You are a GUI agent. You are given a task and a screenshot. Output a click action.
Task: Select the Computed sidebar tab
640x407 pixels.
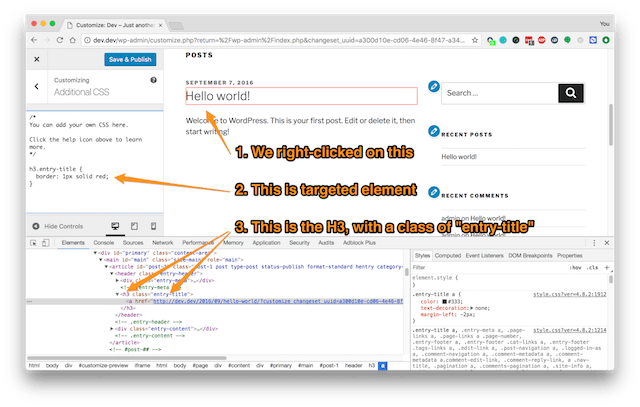click(448, 256)
